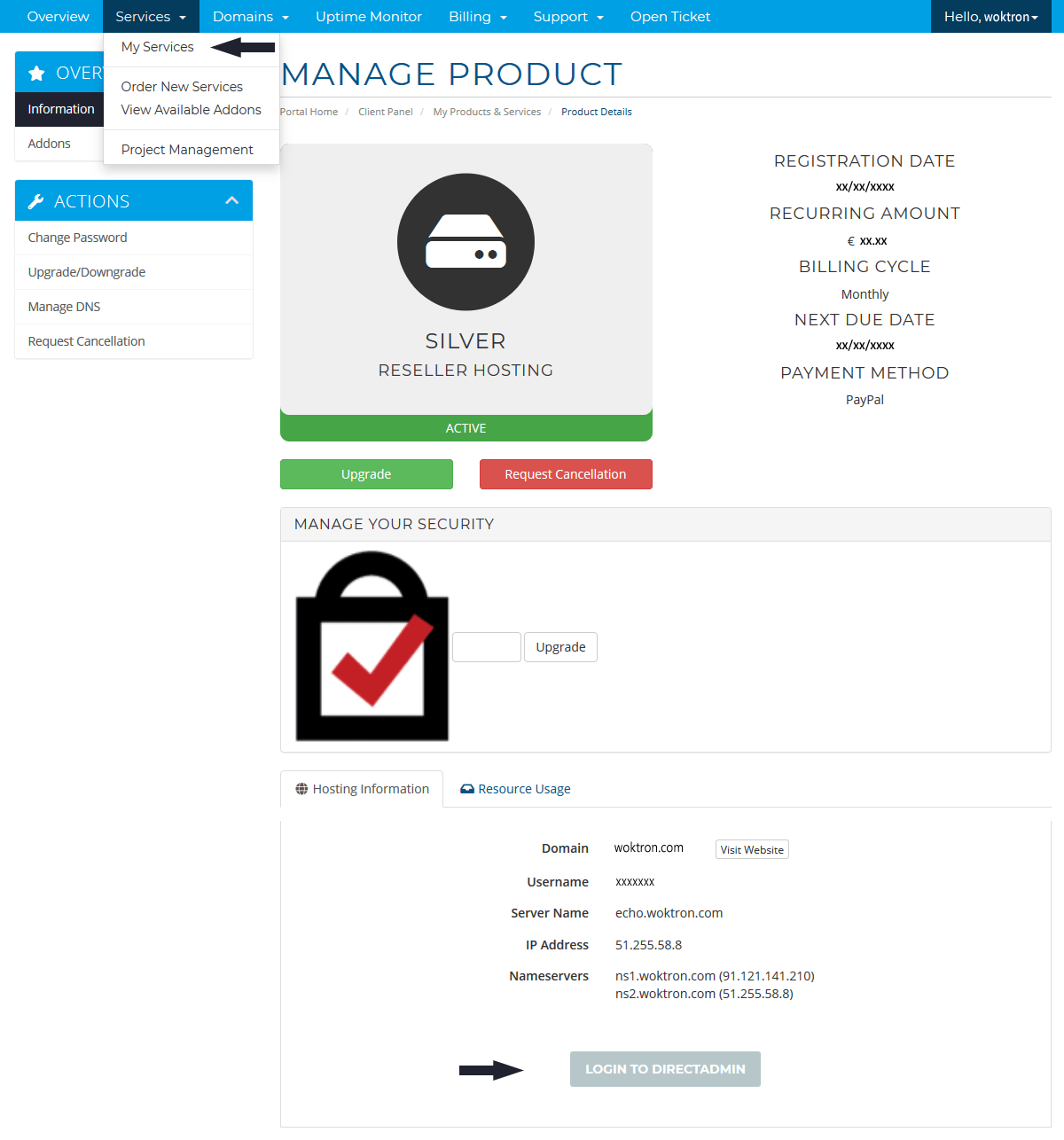The image size is (1064, 1140).
Task: Select View Available Addons entry
Action: click(x=192, y=109)
